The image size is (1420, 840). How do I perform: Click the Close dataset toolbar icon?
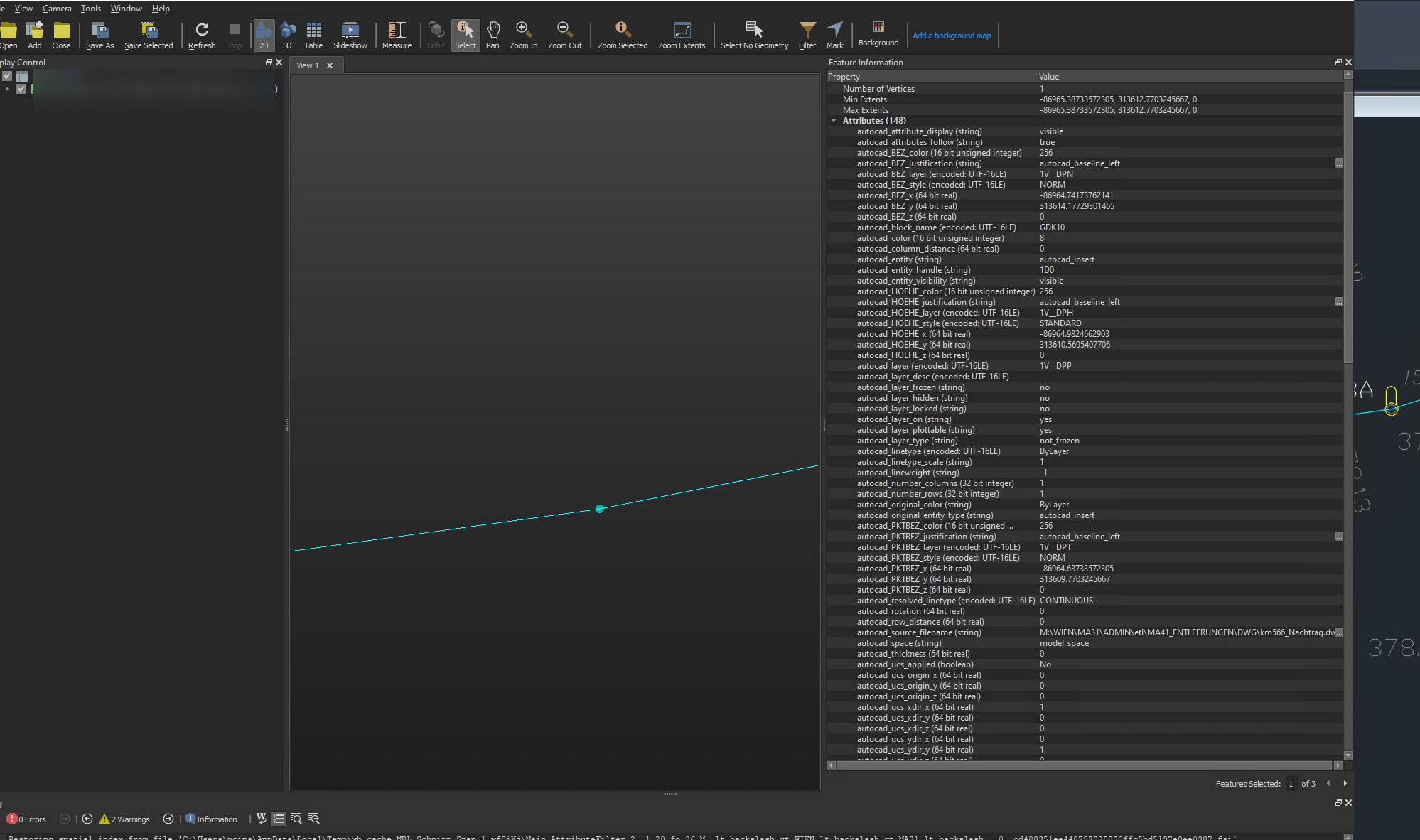click(x=61, y=36)
